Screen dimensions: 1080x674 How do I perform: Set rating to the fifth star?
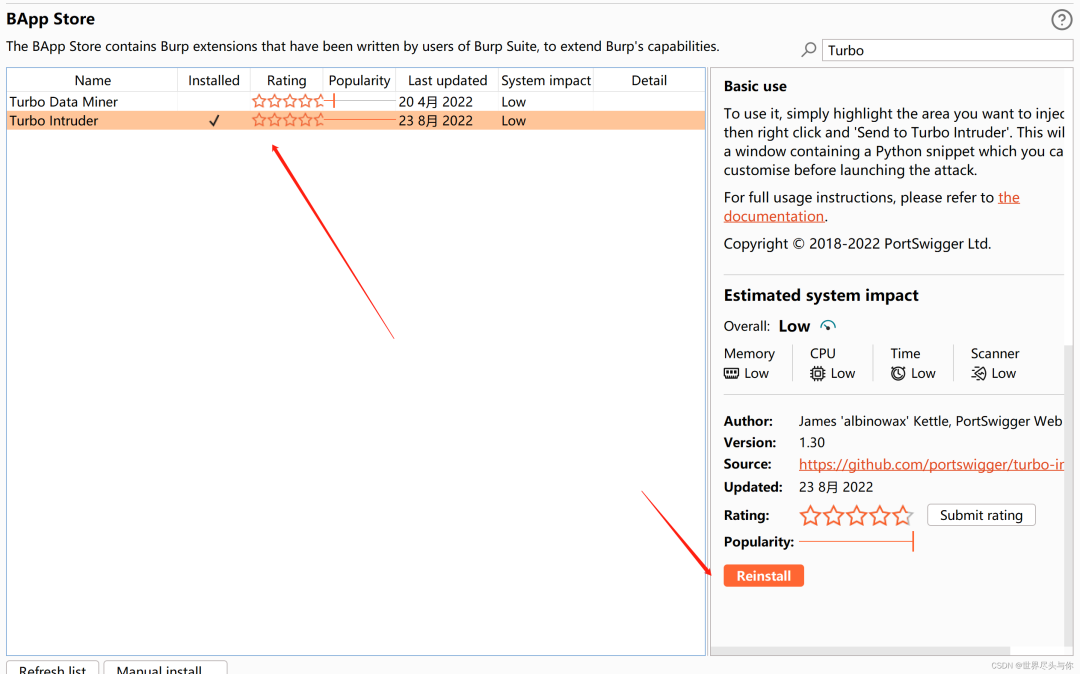[902, 515]
